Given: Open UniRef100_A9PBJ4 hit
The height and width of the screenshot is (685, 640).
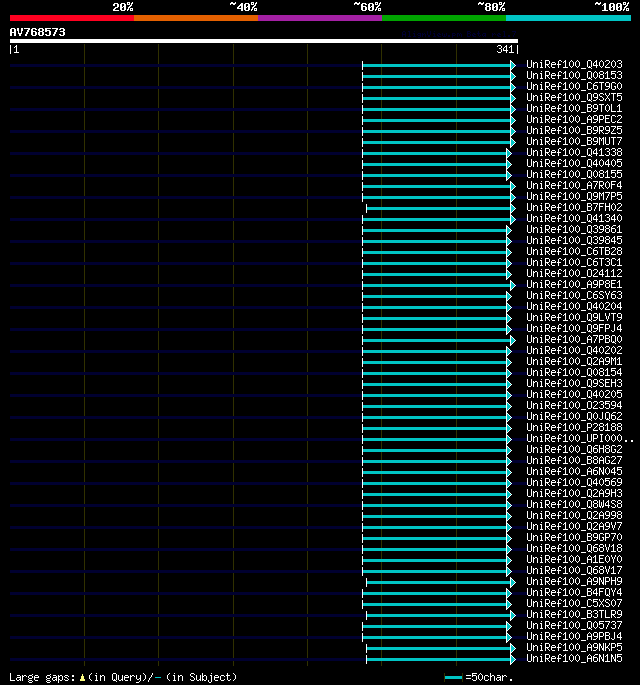Looking at the screenshot, I should click(574, 637).
